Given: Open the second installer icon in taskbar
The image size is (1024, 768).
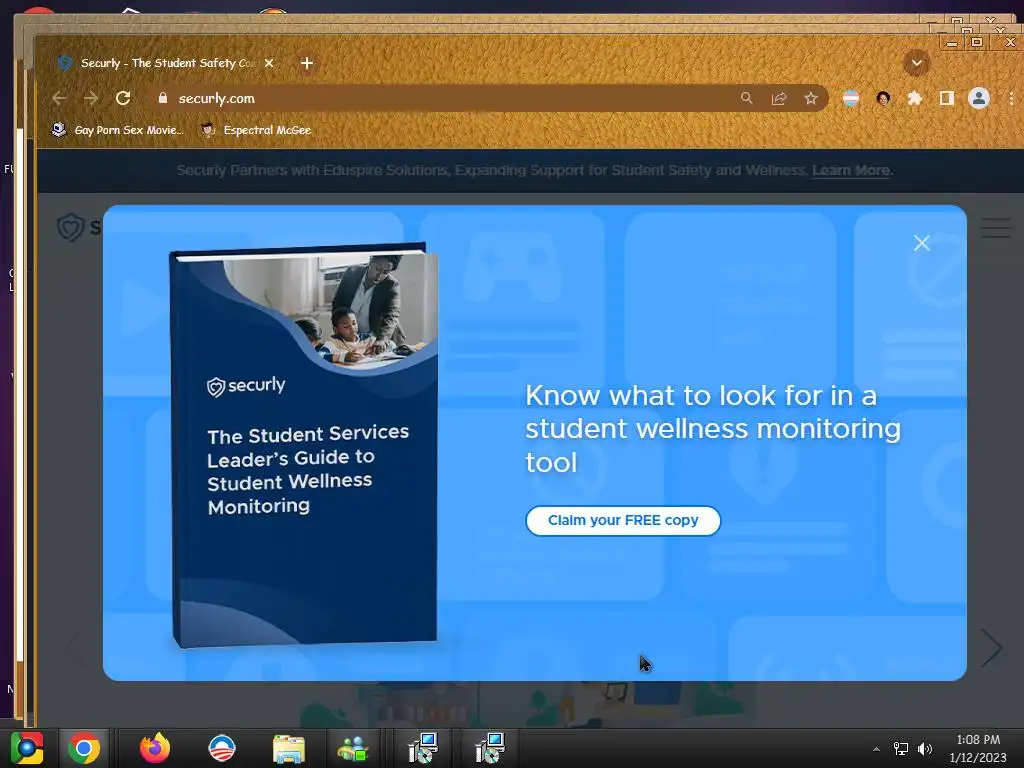Looking at the screenshot, I should (489, 748).
